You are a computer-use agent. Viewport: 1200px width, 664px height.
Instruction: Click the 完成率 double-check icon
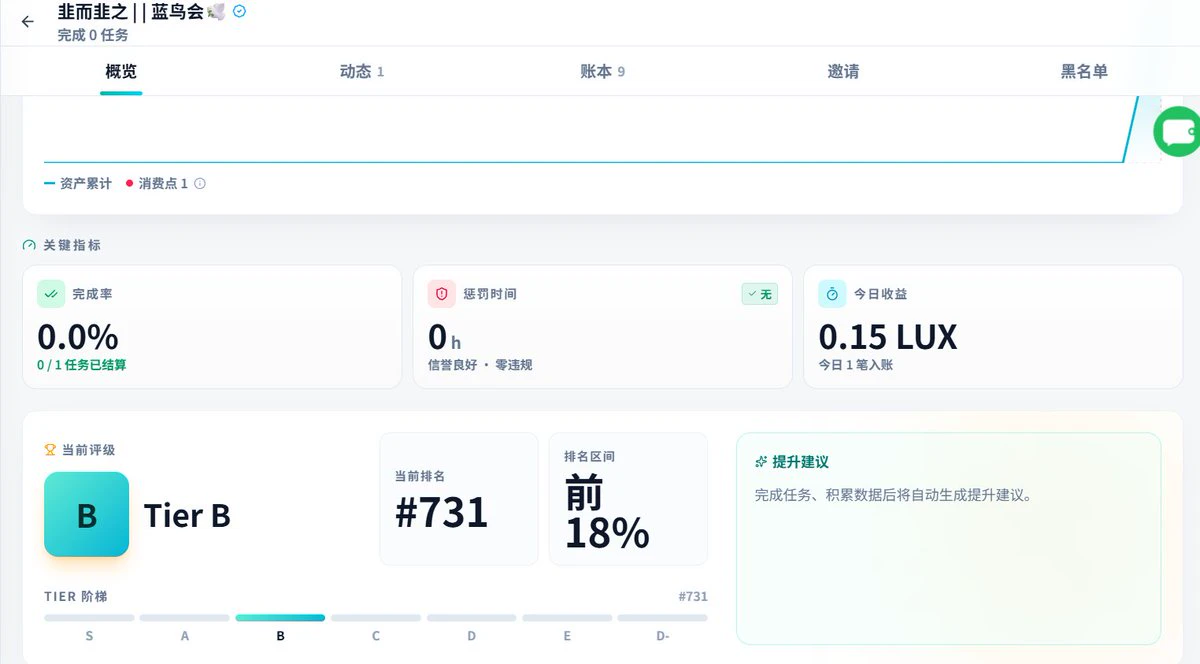click(51, 294)
